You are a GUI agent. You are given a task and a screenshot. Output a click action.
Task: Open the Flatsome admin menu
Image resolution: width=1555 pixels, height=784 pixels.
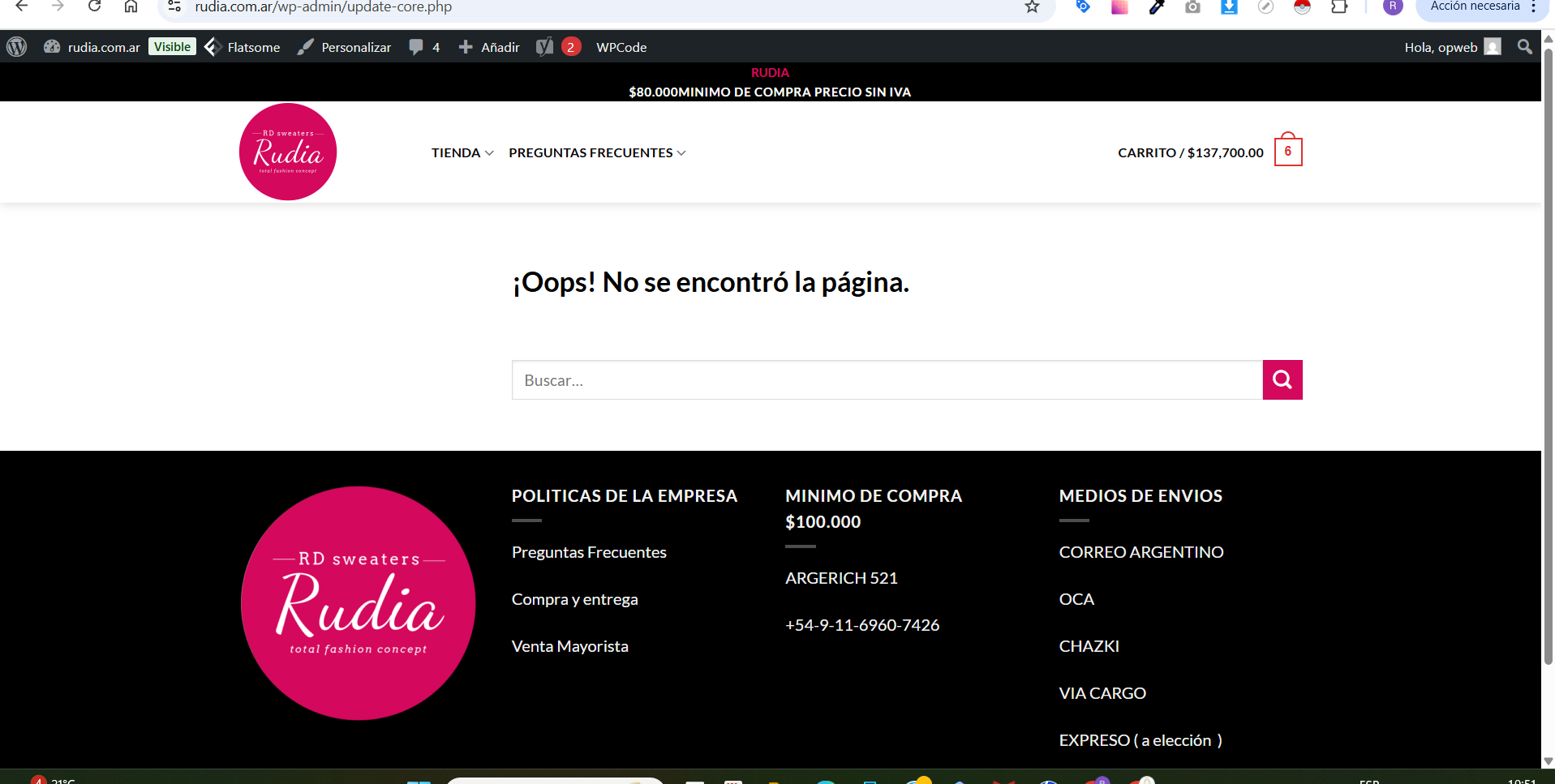(243, 47)
